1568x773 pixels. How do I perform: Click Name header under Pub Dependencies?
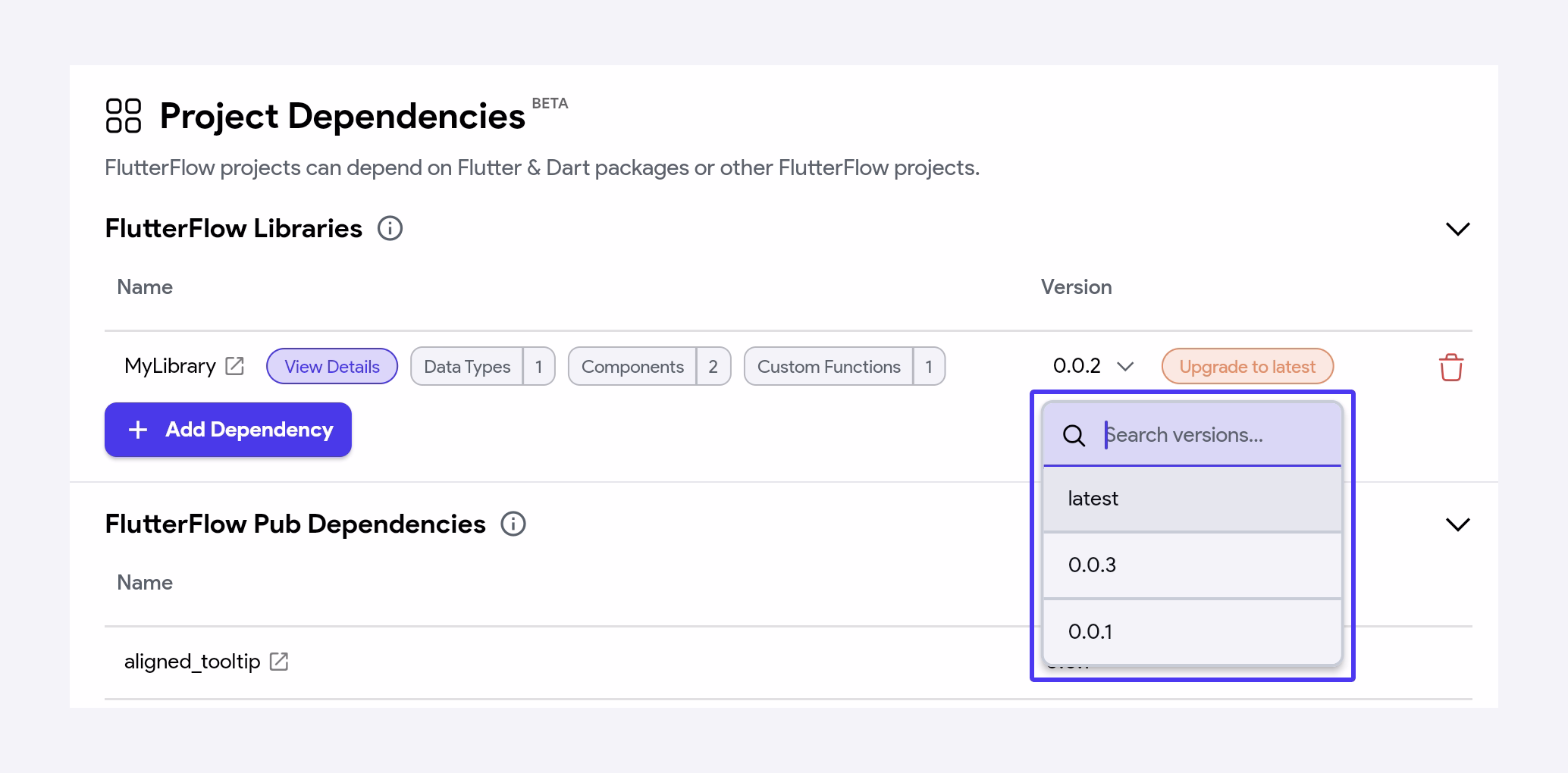(x=145, y=583)
